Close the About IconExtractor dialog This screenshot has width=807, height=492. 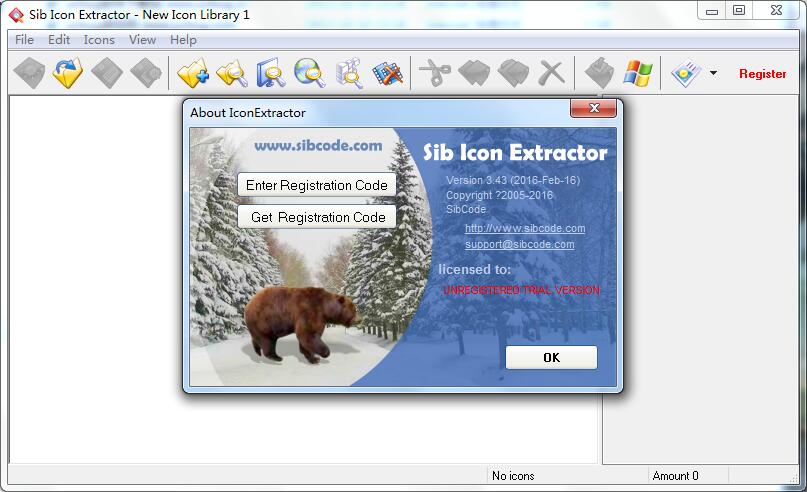point(593,108)
